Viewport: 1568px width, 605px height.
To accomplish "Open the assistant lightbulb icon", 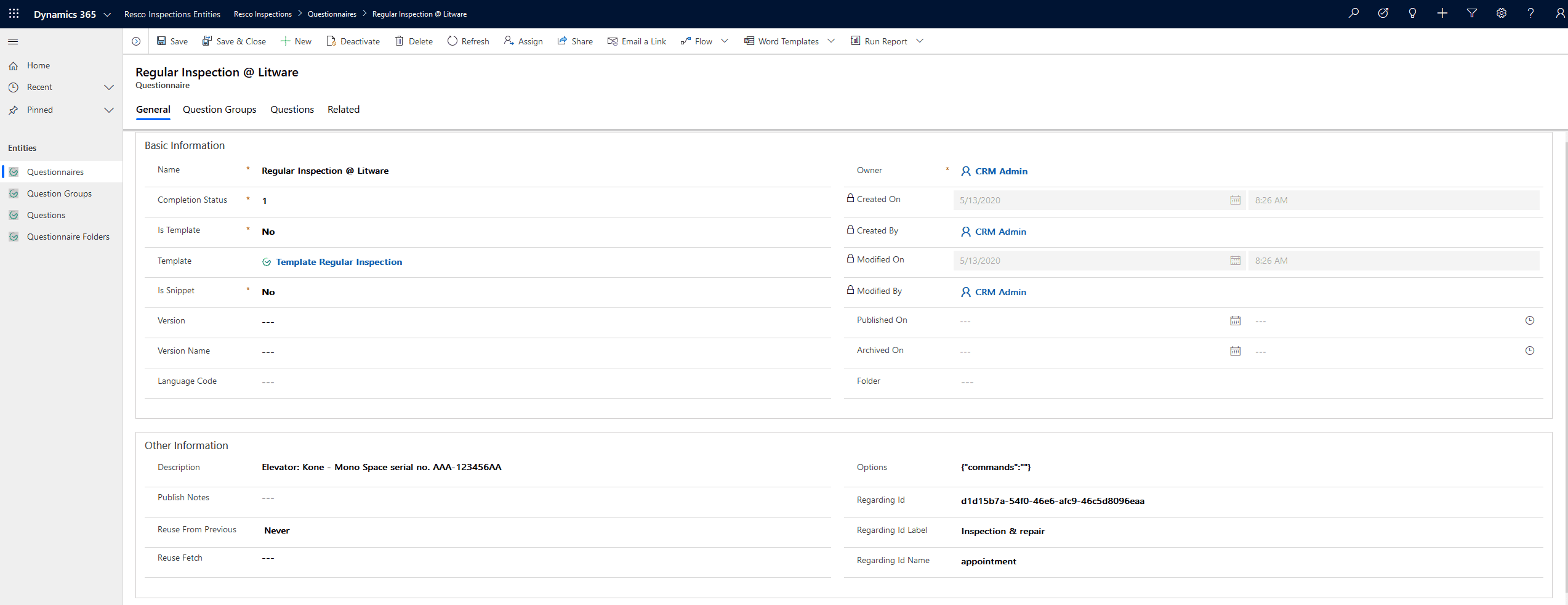I will click(1412, 14).
